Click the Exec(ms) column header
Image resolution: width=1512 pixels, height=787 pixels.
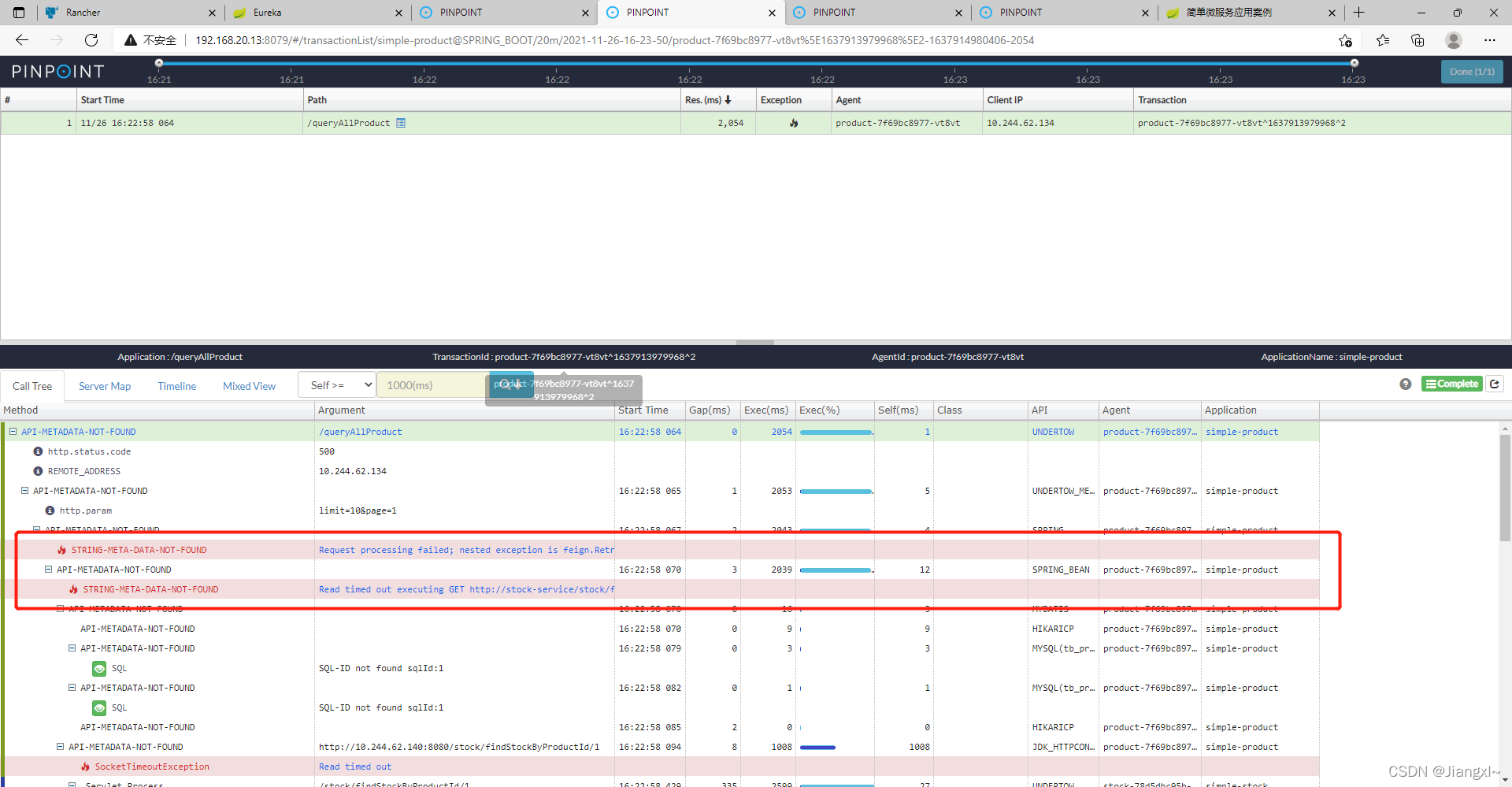point(766,410)
